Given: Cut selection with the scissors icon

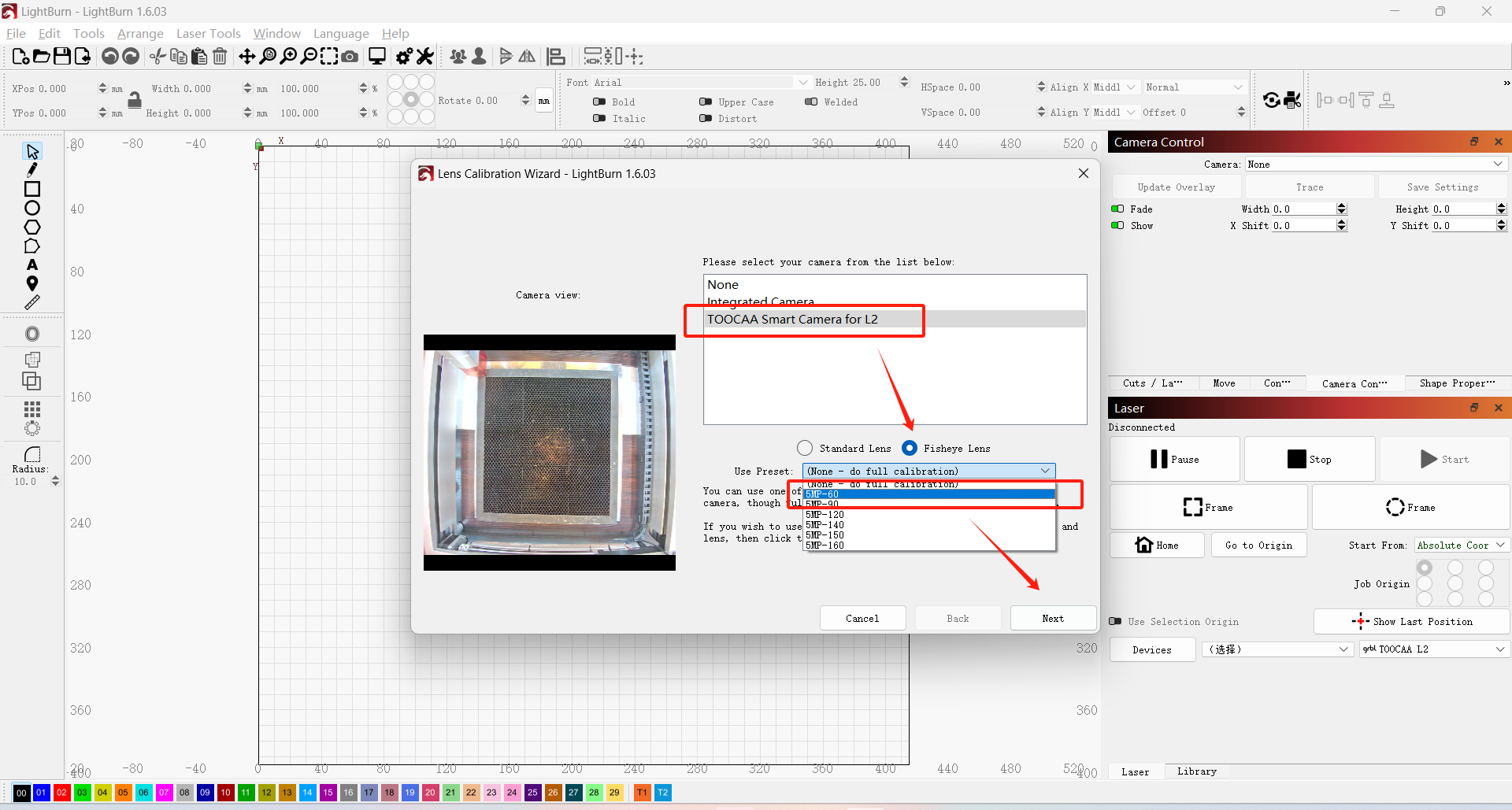Looking at the screenshot, I should [157, 56].
